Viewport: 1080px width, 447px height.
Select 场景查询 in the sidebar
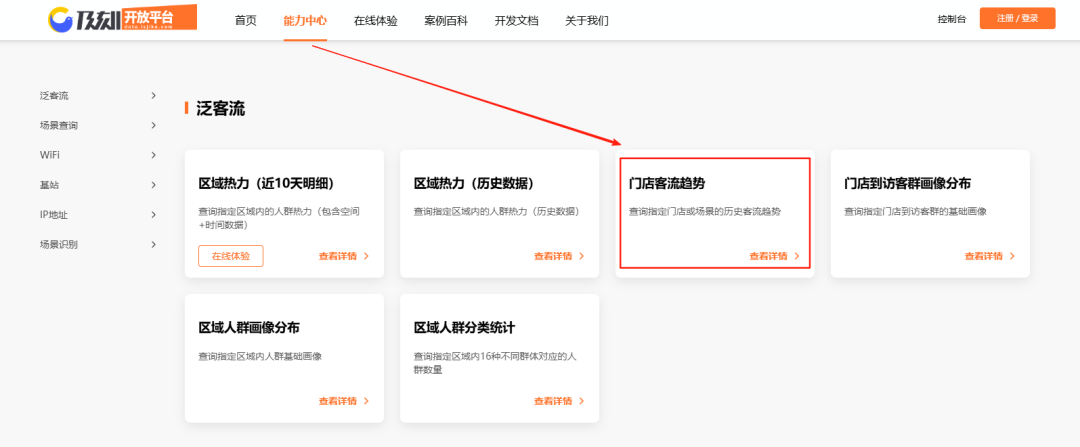pyautogui.click(x=59, y=125)
